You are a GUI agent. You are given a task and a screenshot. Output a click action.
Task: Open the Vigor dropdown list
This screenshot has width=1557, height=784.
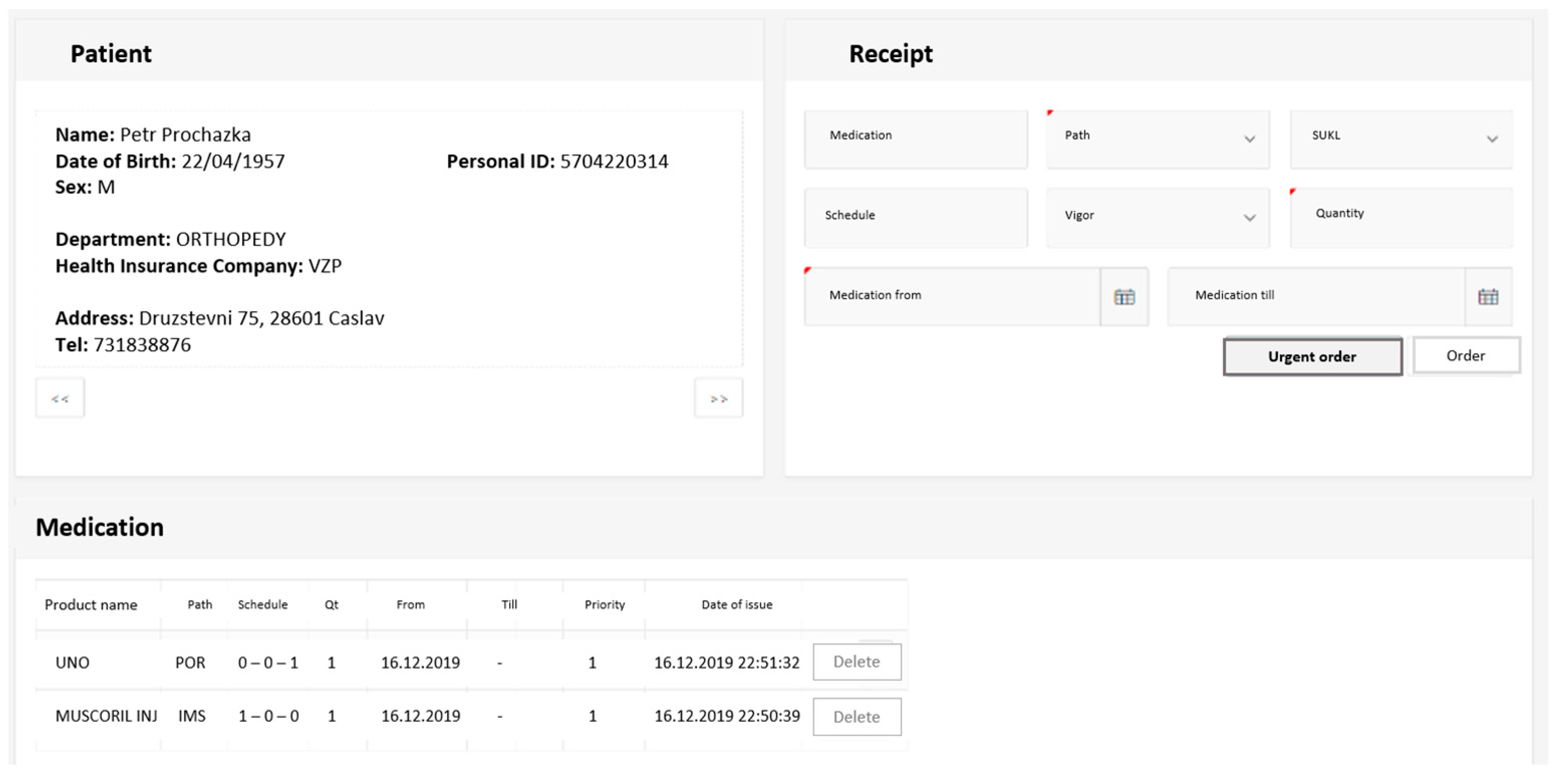1249,217
